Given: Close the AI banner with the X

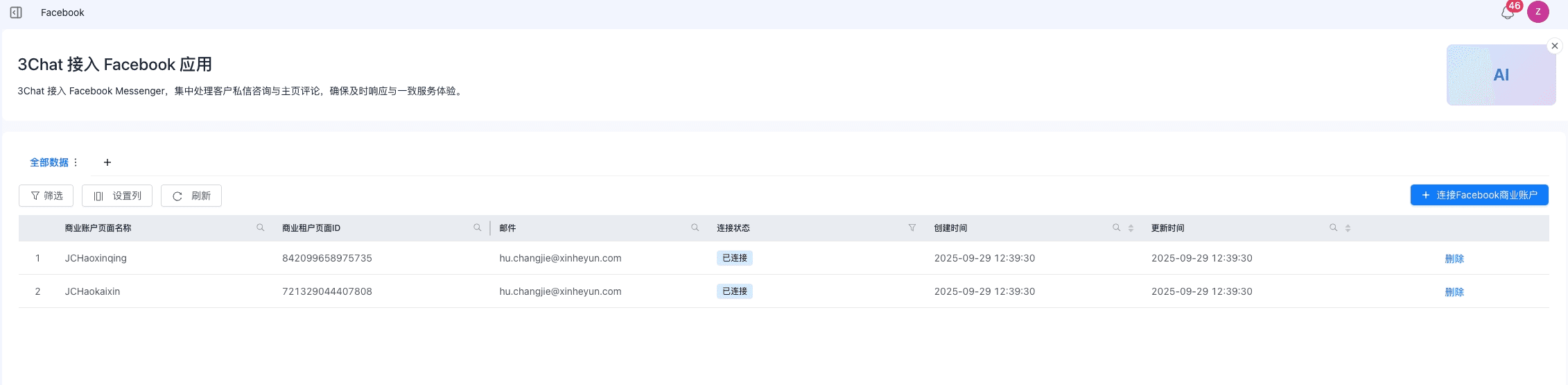Looking at the screenshot, I should pos(1555,46).
